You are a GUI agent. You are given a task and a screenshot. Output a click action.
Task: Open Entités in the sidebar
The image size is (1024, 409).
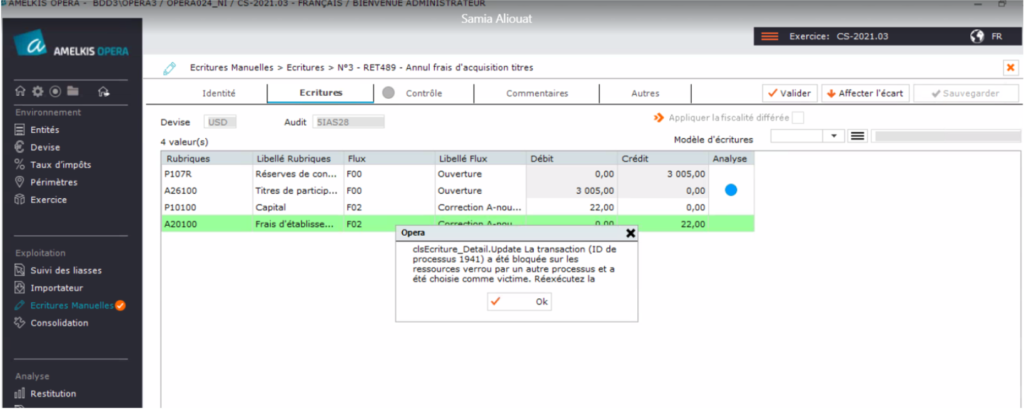(45, 130)
